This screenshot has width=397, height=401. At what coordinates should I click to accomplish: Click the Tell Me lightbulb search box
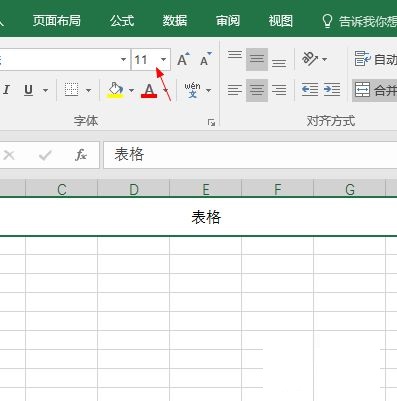tap(359, 21)
